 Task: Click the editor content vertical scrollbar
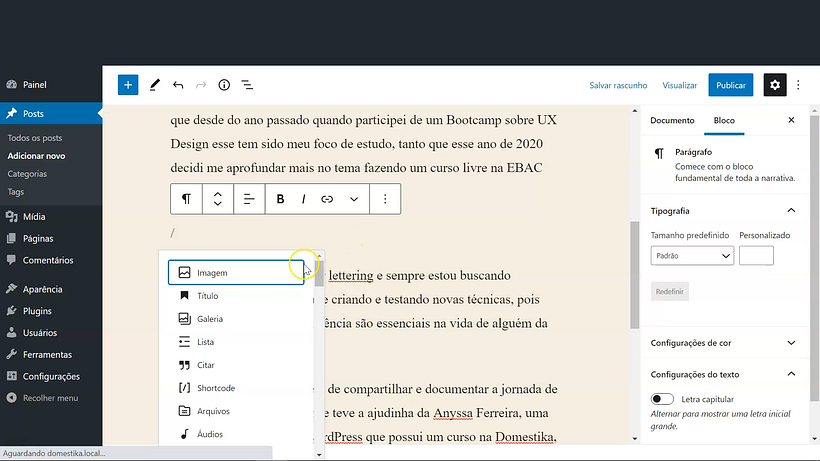(634, 275)
